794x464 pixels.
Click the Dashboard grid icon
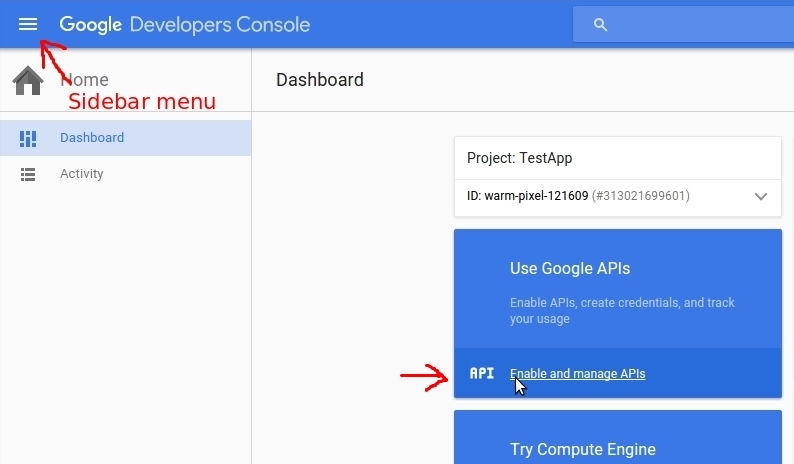(x=28, y=138)
